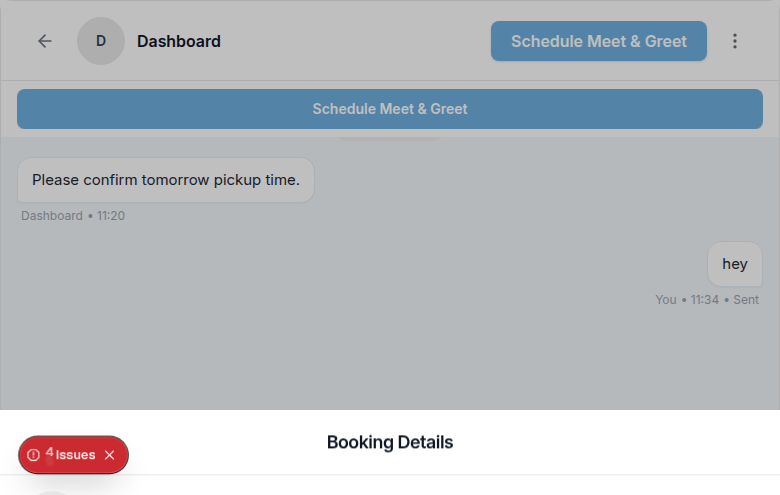Viewport: 780px width, 495px height.
Task: Click the Dashboard conversation title
Action: [x=179, y=41]
